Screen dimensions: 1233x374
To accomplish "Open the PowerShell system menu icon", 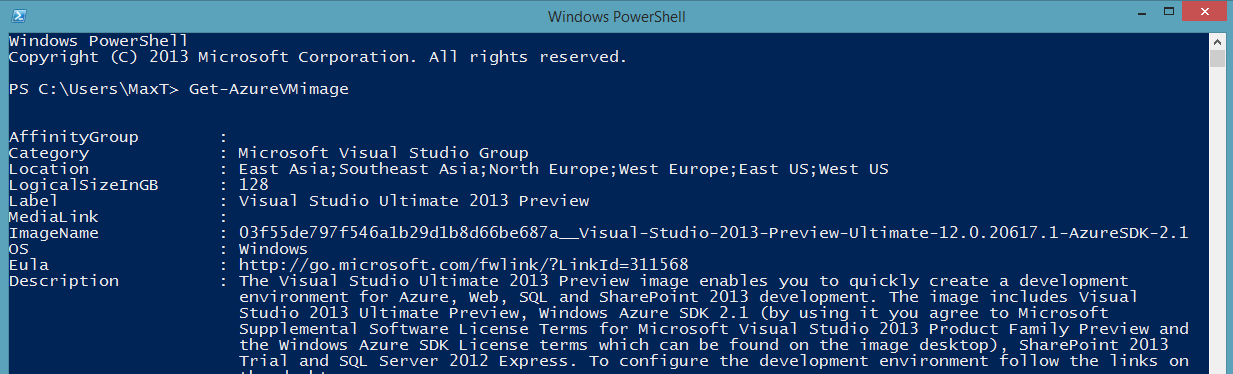I will click(x=18, y=16).
